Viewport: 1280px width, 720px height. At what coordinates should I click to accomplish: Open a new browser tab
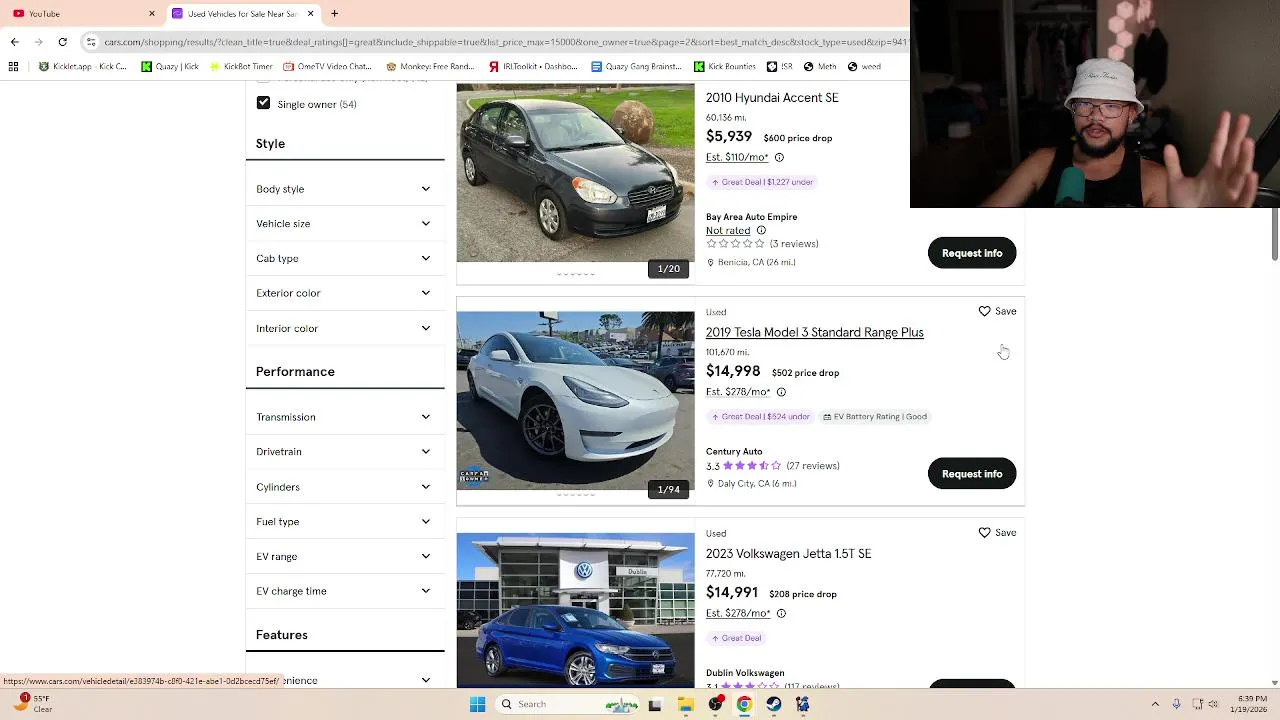click(x=334, y=13)
